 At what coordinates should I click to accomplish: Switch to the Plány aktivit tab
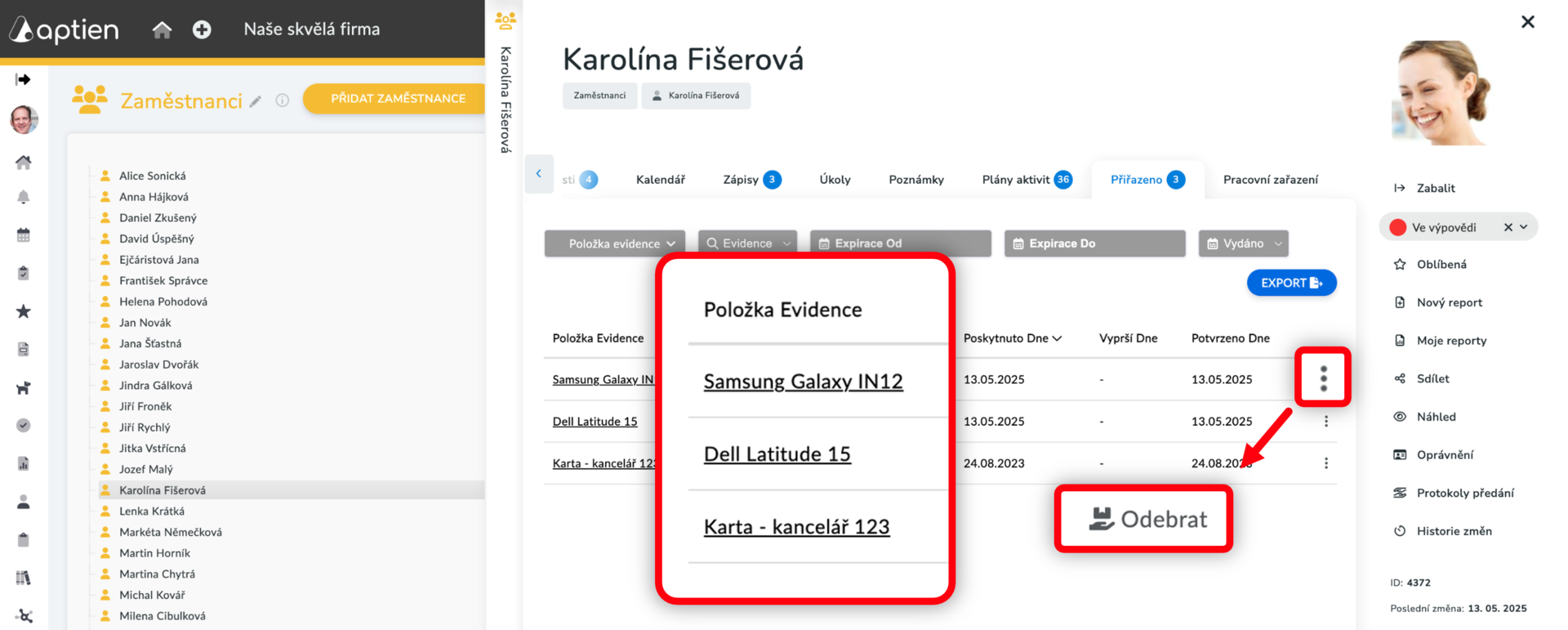click(x=1027, y=180)
